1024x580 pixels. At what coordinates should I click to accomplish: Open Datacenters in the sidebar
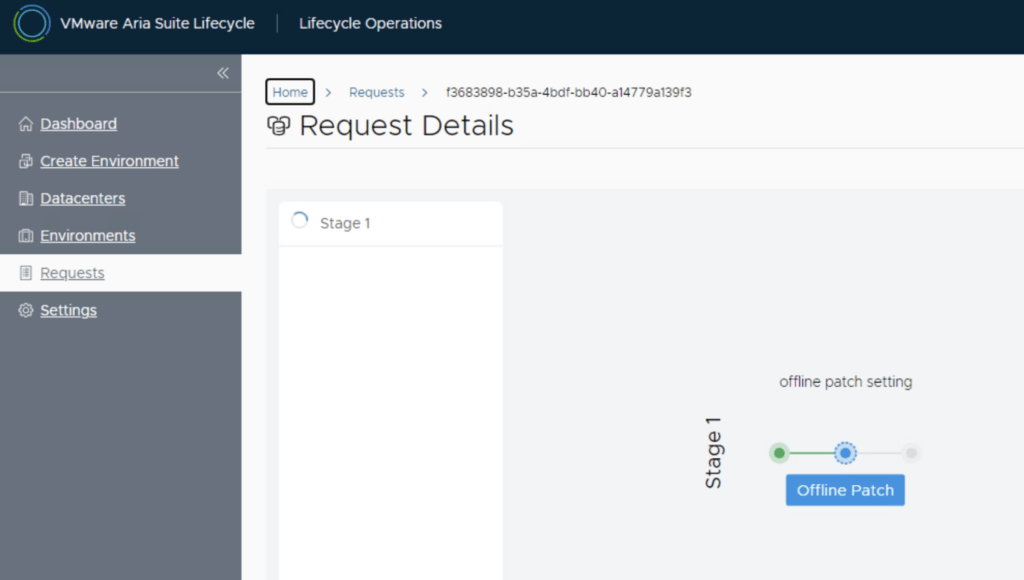click(x=82, y=199)
